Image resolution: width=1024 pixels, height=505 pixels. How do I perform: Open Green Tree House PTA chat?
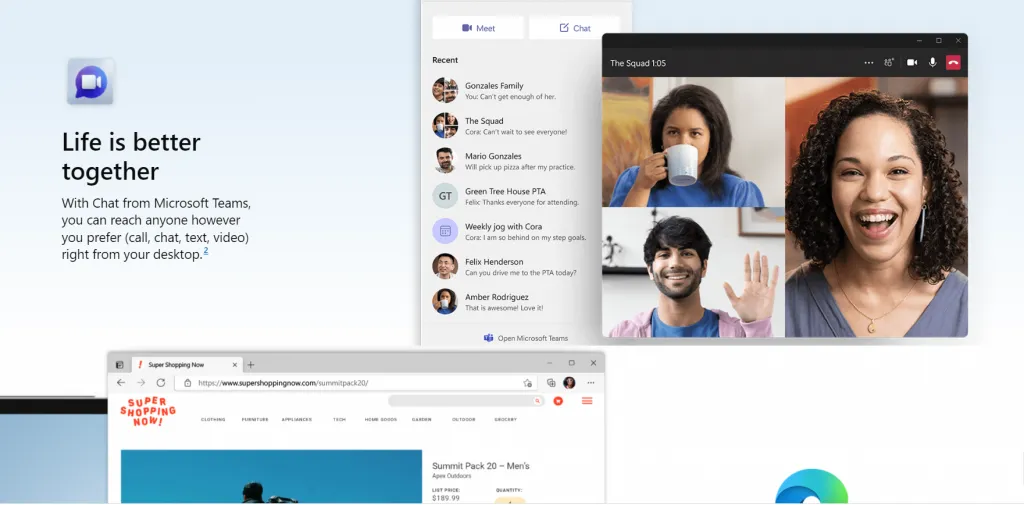point(510,196)
